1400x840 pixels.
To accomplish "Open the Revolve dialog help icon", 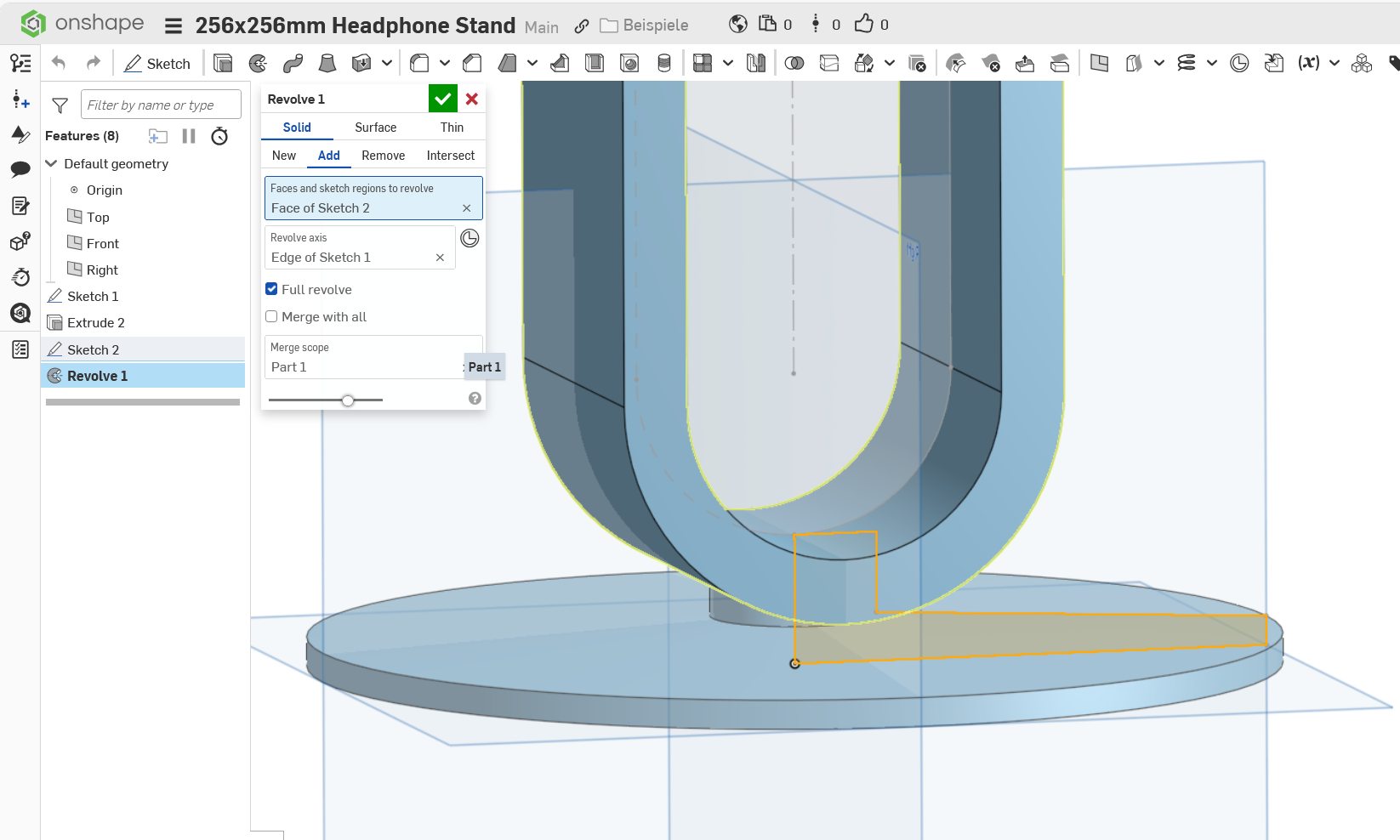I will 475,399.
